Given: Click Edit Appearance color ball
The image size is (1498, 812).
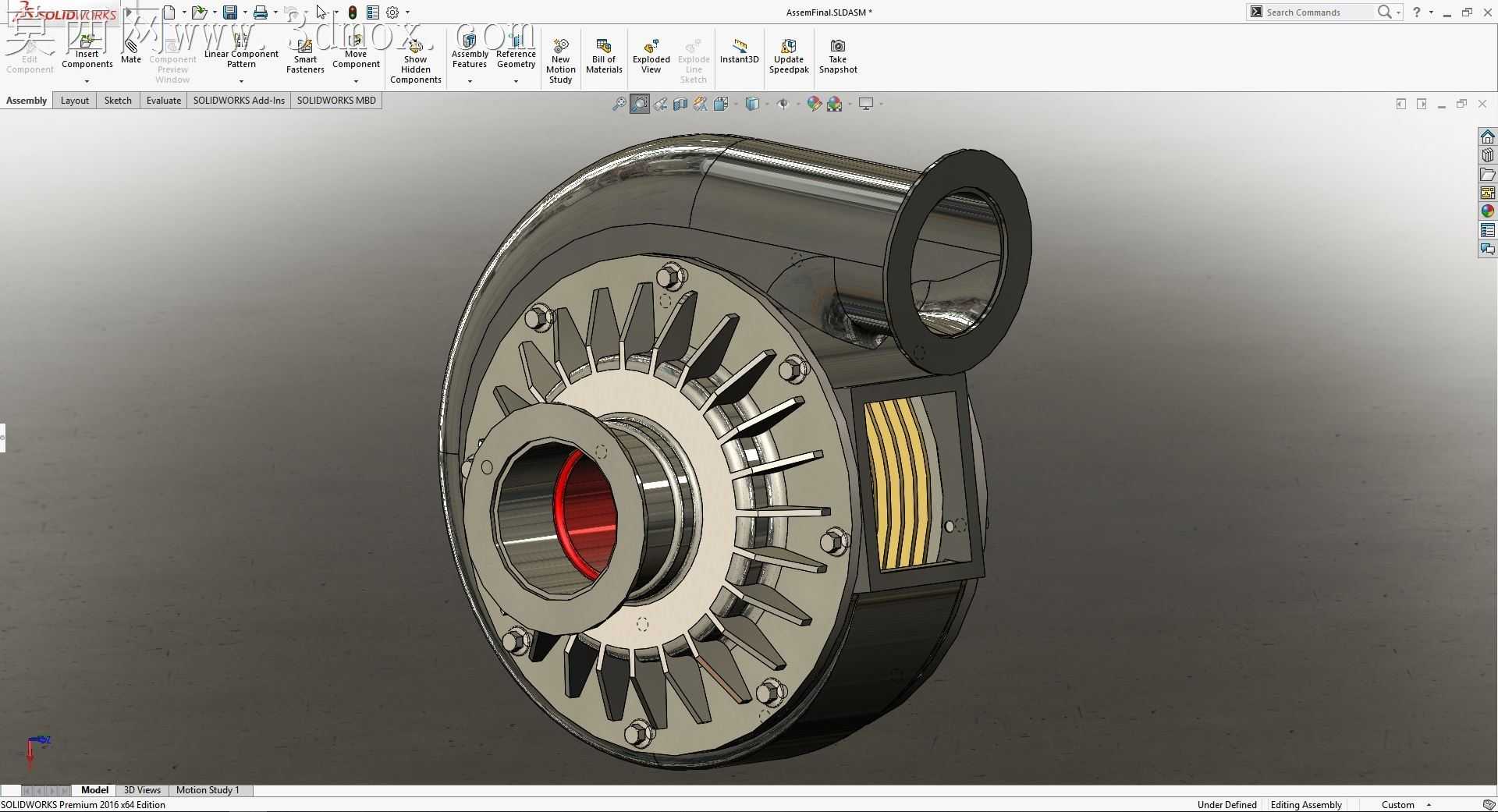Looking at the screenshot, I should click(815, 104).
